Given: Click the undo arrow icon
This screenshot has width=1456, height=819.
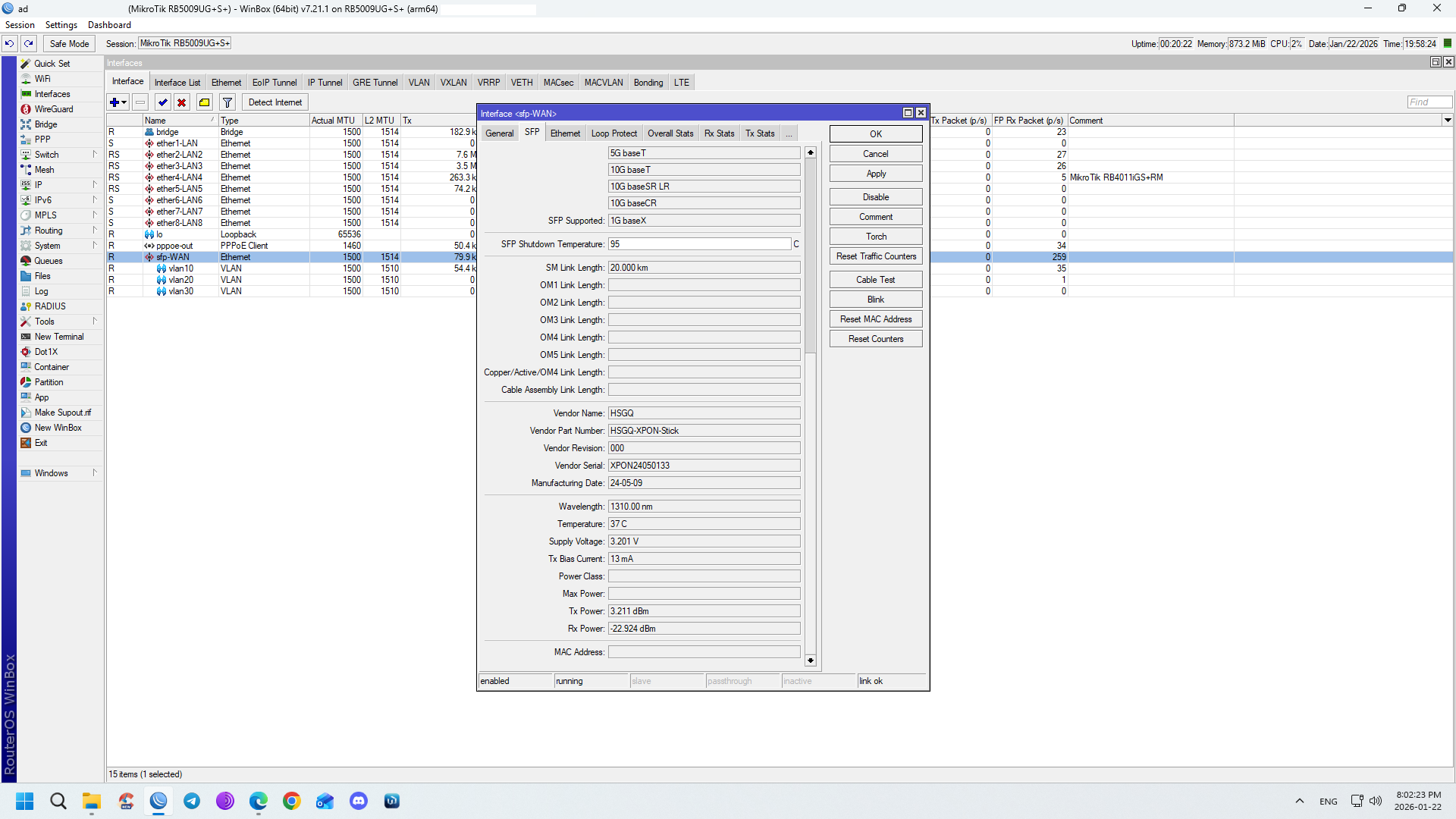Looking at the screenshot, I should pyautogui.click(x=9, y=43).
